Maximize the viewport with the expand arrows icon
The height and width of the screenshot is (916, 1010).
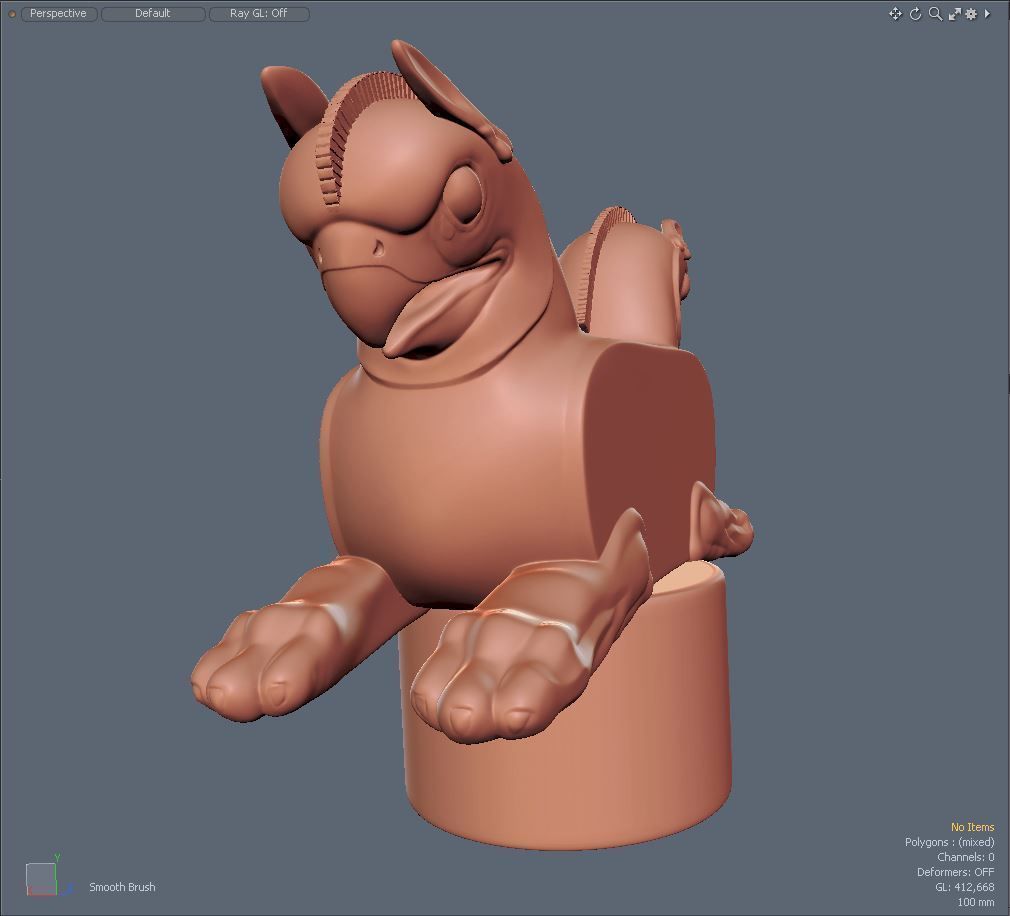(x=955, y=14)
